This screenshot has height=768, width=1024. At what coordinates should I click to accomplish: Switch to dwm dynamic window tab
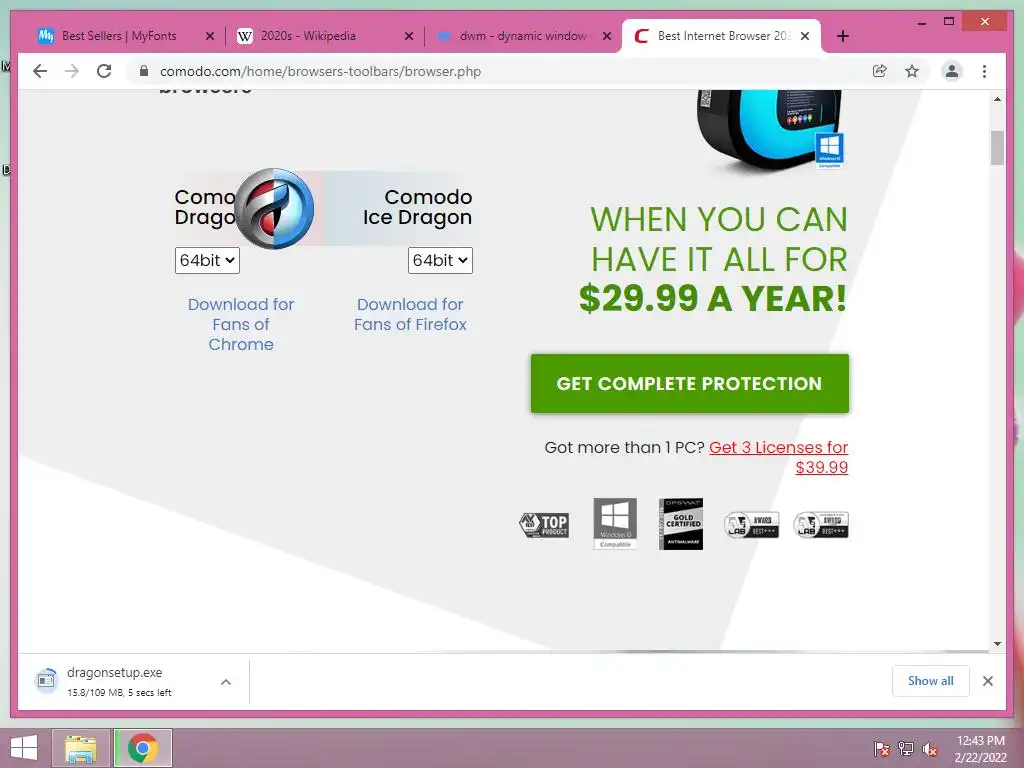(x=522, y=36)
